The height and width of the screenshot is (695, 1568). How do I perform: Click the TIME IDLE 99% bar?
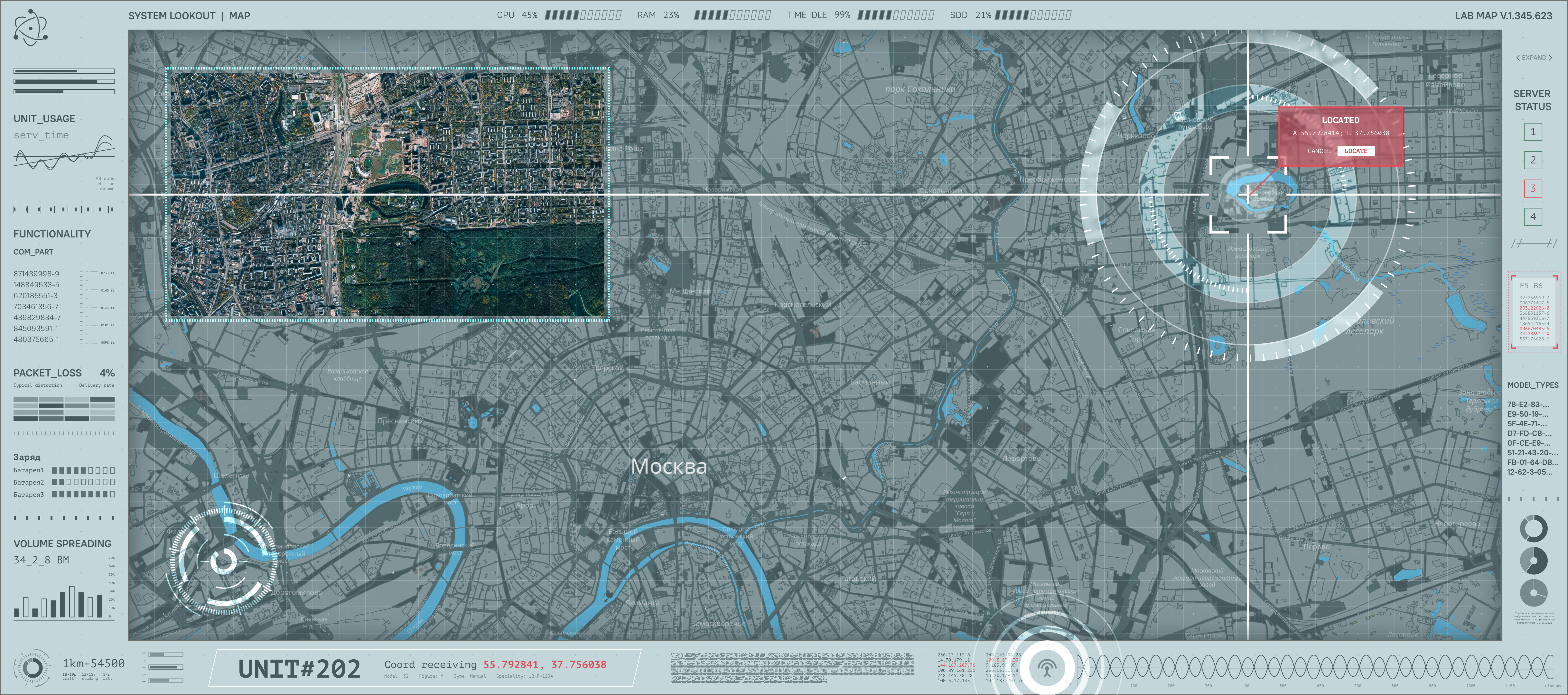[895, 15]
